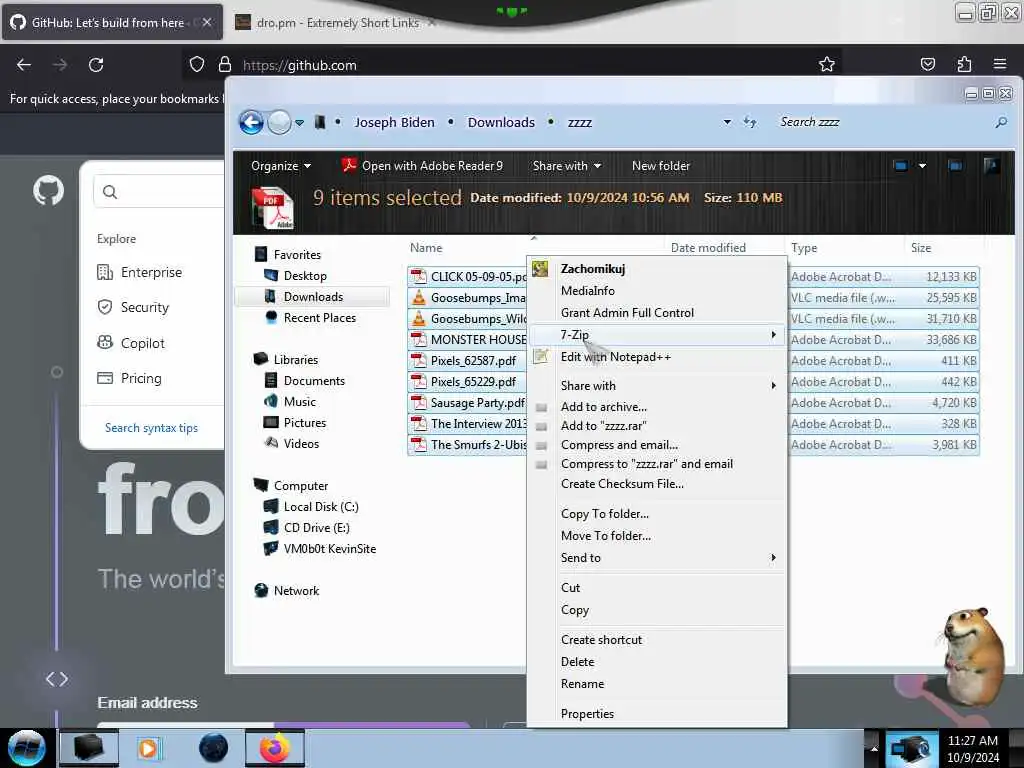Click the New folder button
The image size is (1024, 768).
[x=660, y=166]
